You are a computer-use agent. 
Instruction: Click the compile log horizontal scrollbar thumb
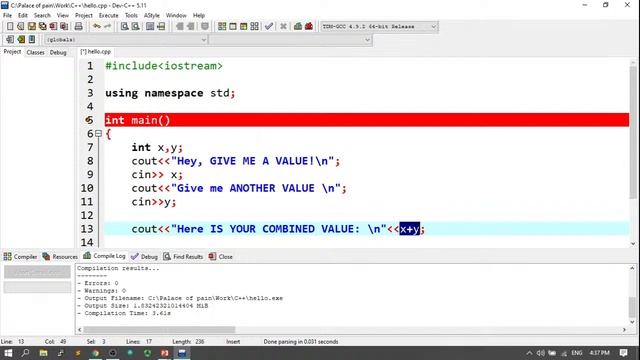[159, 329]
